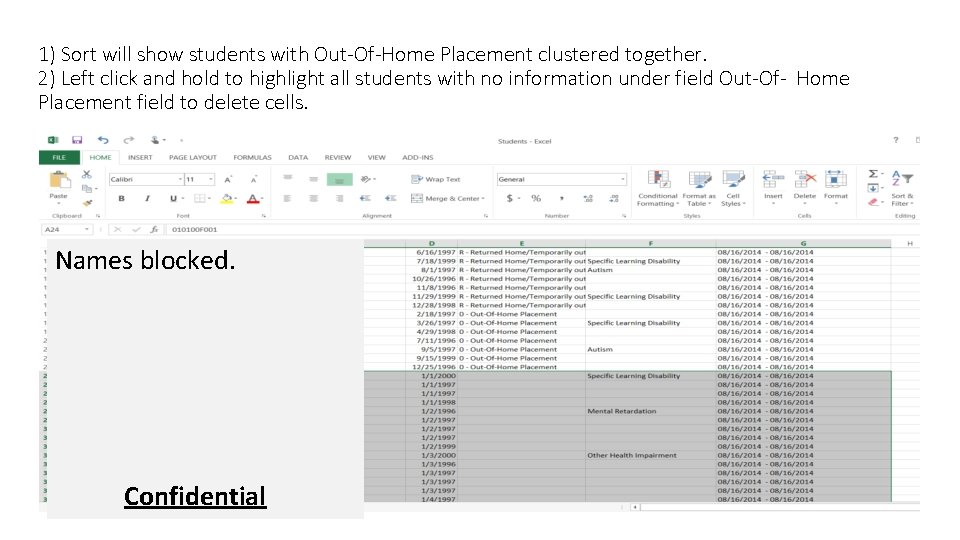Decrease the decimal places
This screenshot has width=960, height=540.
[614, 198]
